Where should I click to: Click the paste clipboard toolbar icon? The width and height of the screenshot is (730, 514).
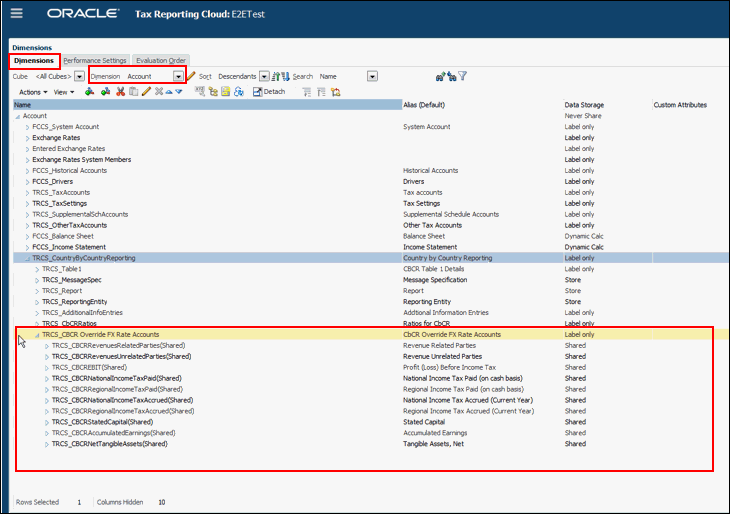[x=134, y=92]
